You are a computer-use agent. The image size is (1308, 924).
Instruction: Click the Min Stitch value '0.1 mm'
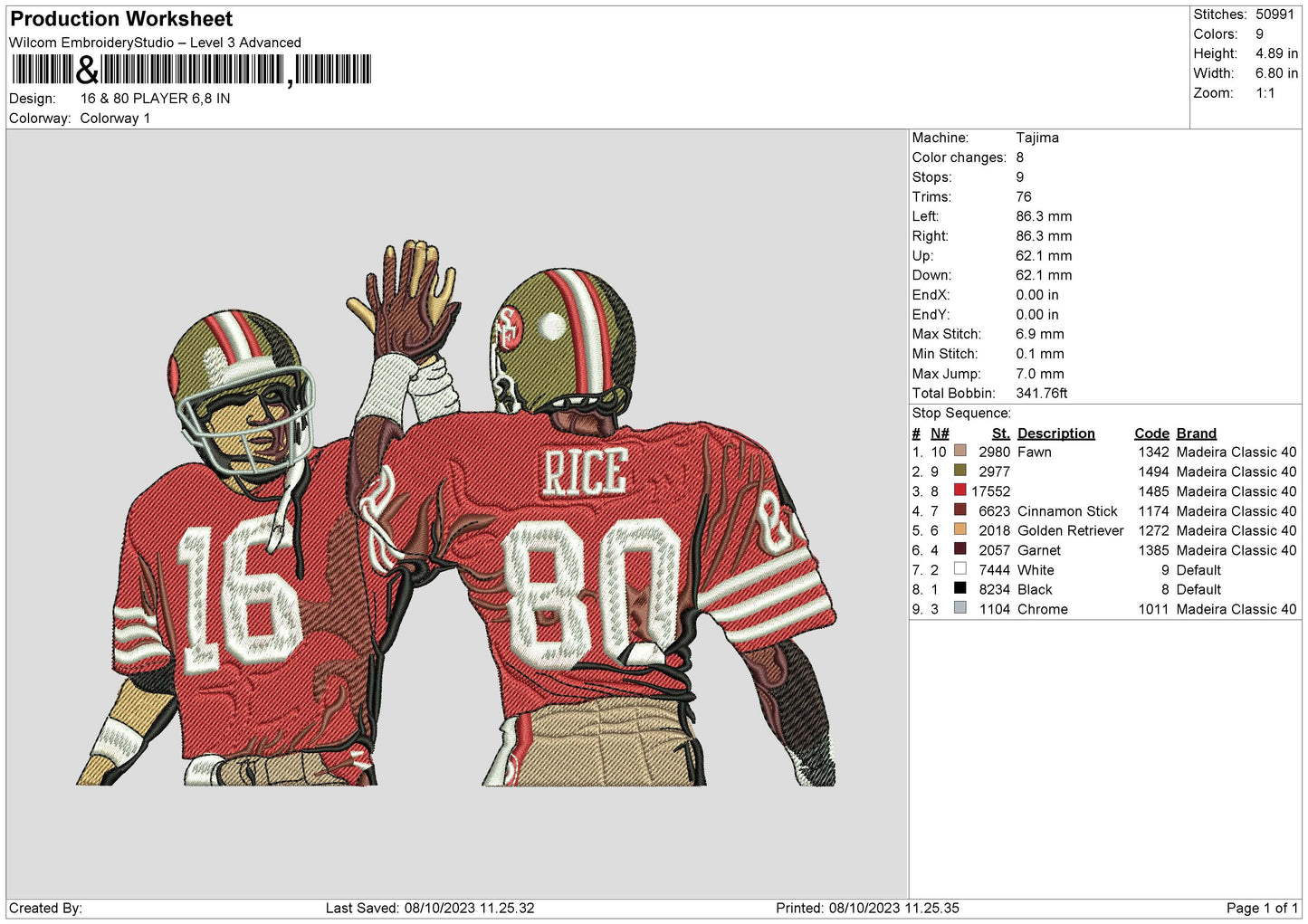tap(1040, 354)
